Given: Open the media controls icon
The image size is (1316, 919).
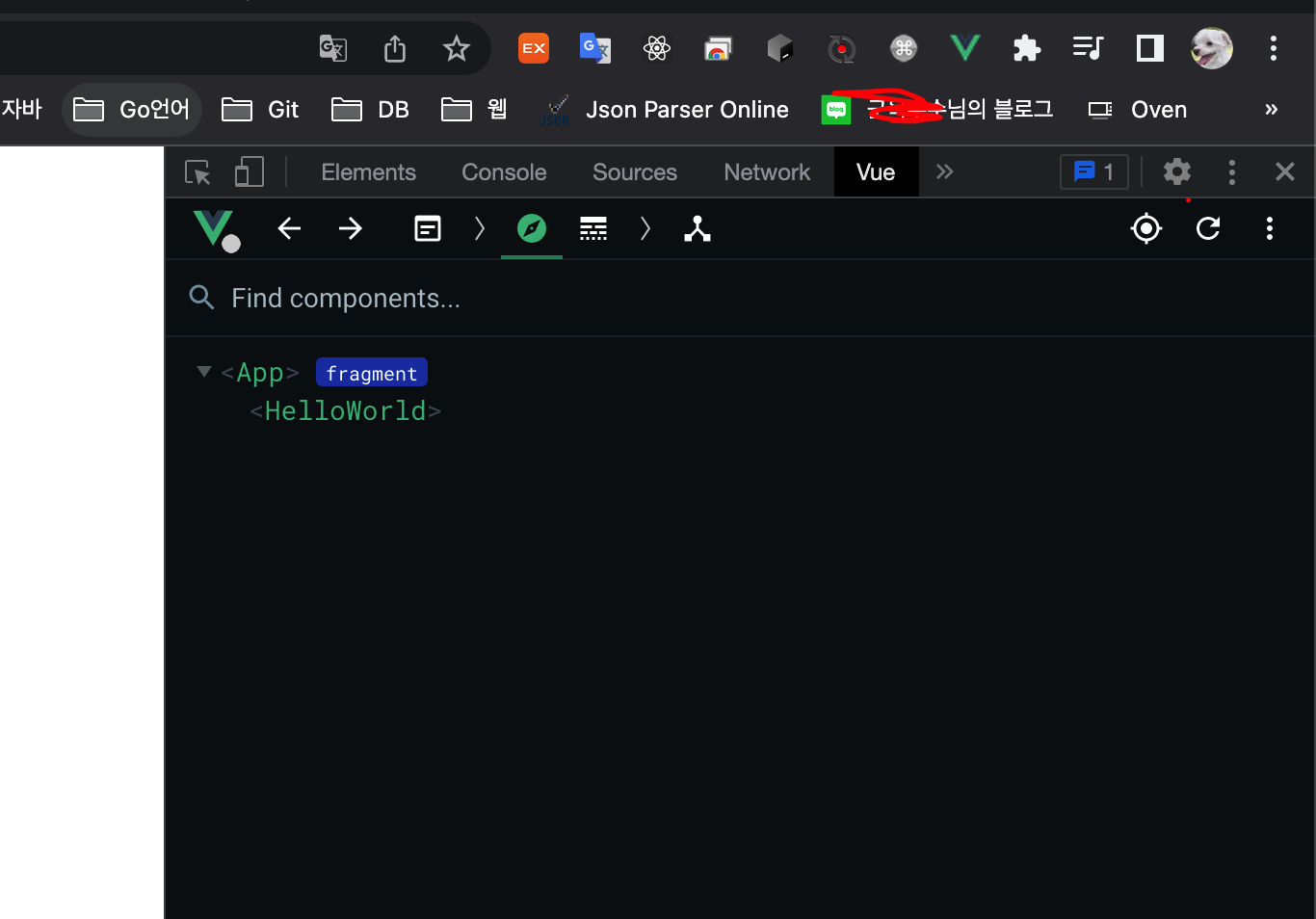Looking at the screenshot, I should (x=1089, y=48).
